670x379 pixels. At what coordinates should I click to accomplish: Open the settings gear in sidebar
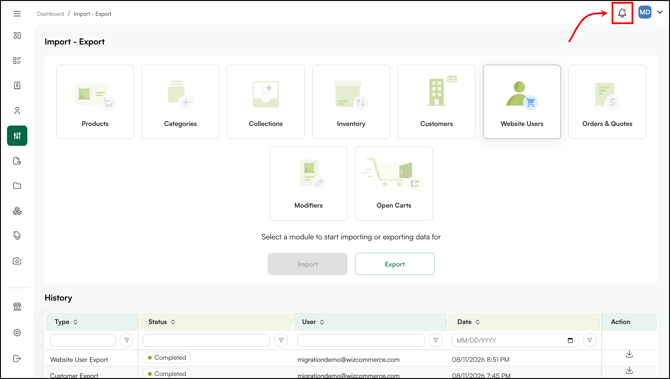click(x=17, y=332)
